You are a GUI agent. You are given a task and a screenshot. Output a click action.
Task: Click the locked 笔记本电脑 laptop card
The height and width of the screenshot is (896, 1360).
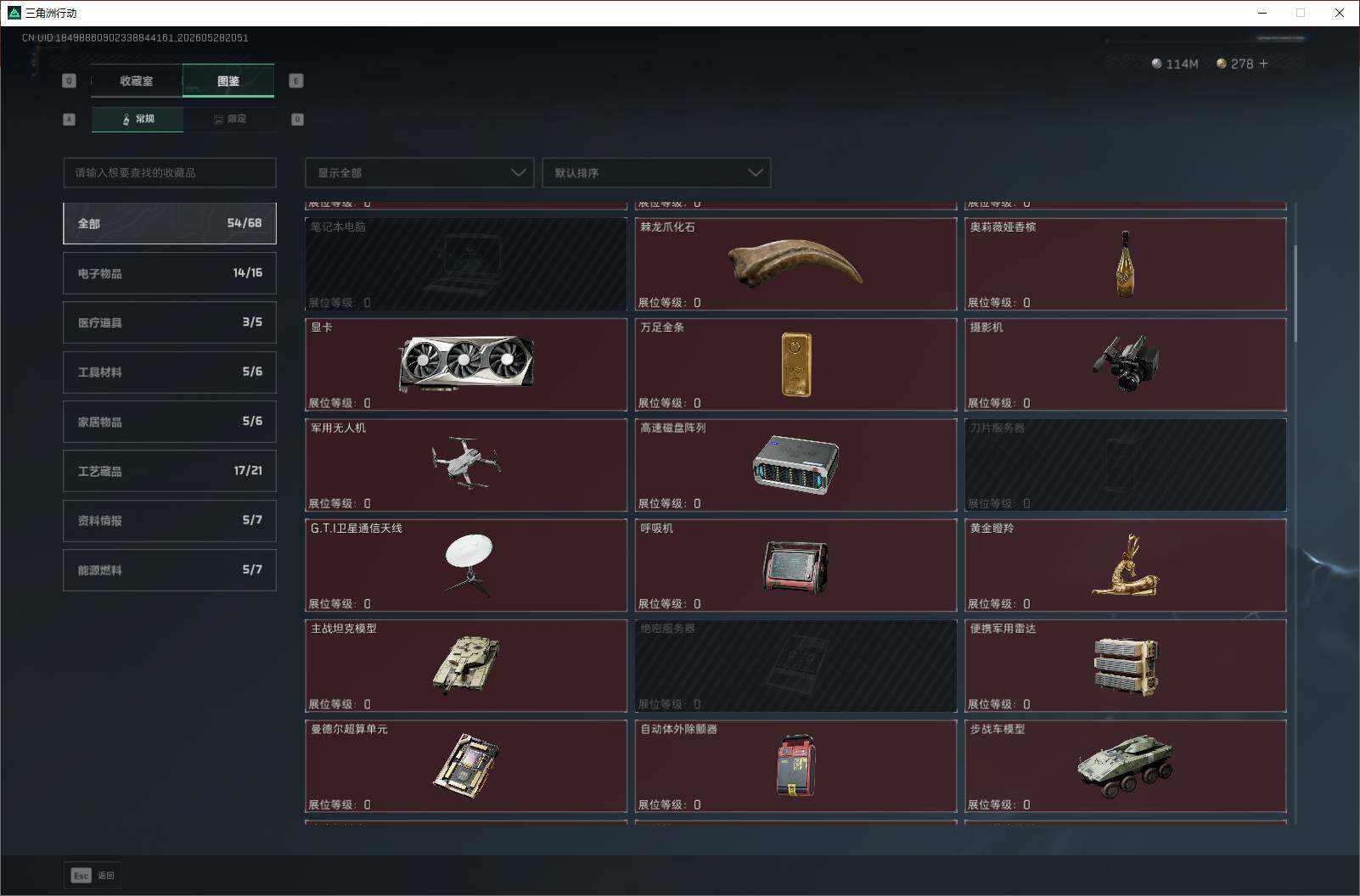466,264
